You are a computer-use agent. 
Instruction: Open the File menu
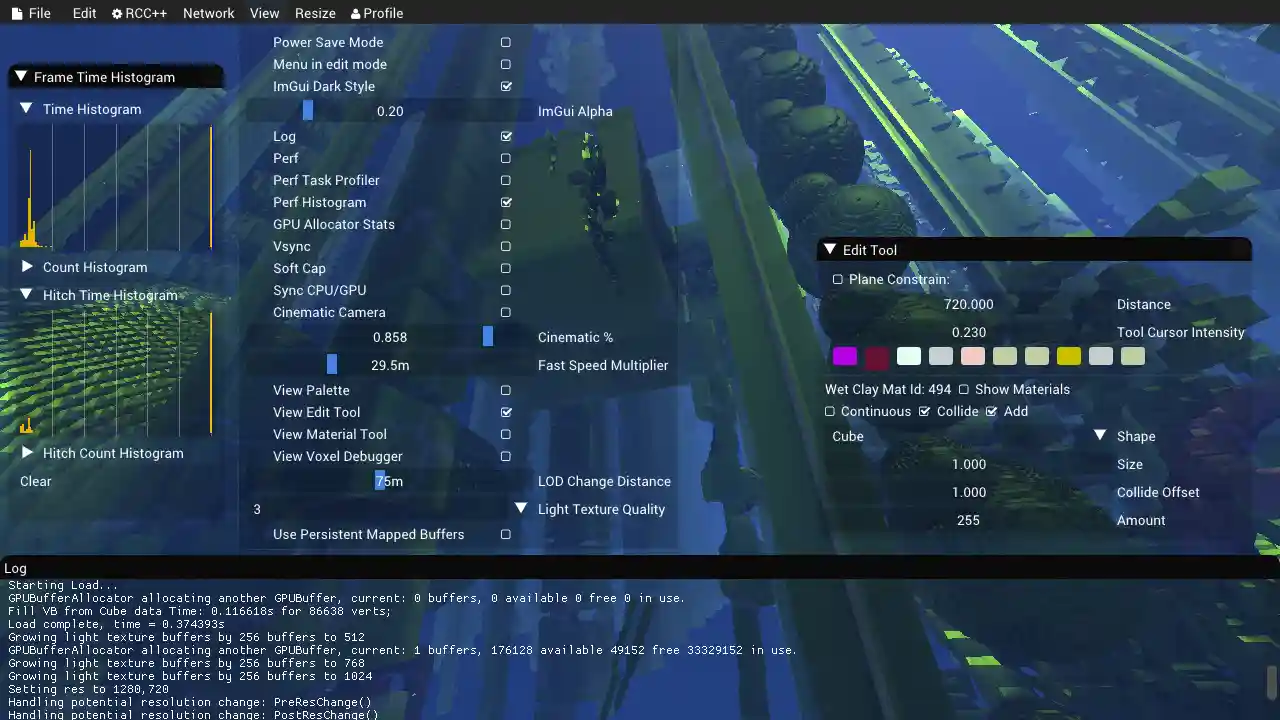click(31, 13)
